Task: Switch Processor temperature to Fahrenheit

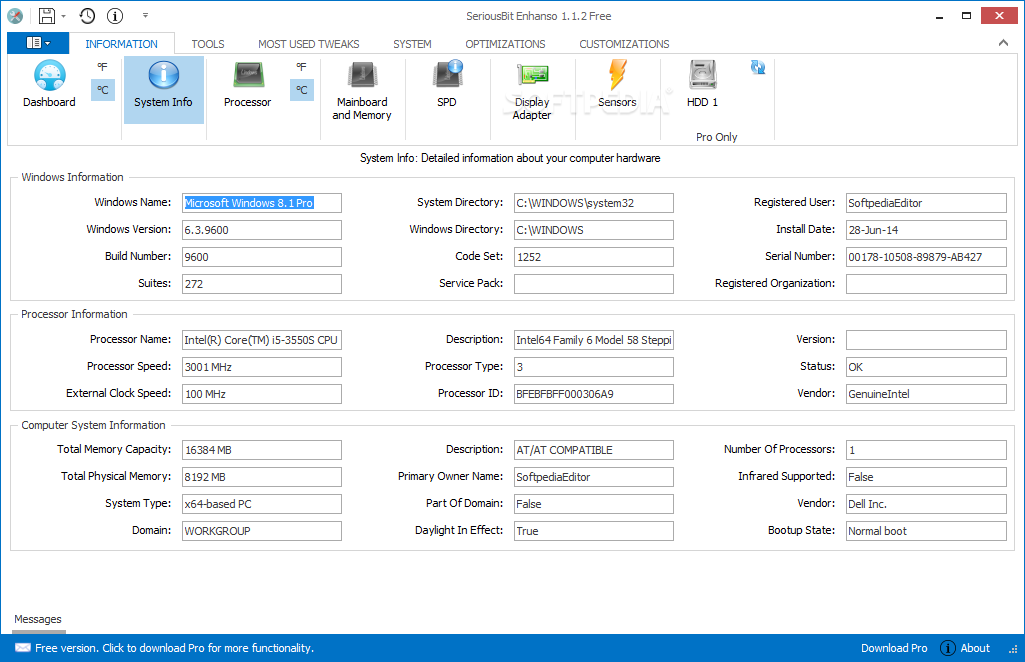Action: (x=301, y=67)
